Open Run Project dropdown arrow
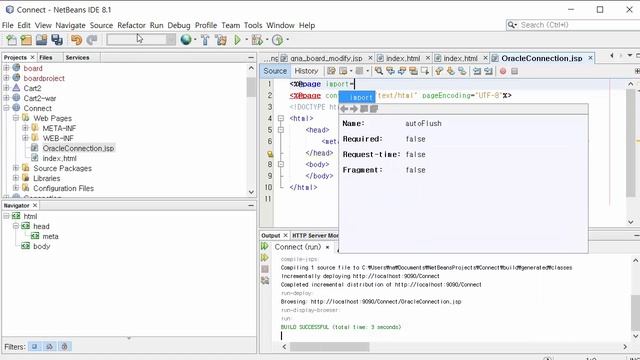640x360 pixels. 247,40
